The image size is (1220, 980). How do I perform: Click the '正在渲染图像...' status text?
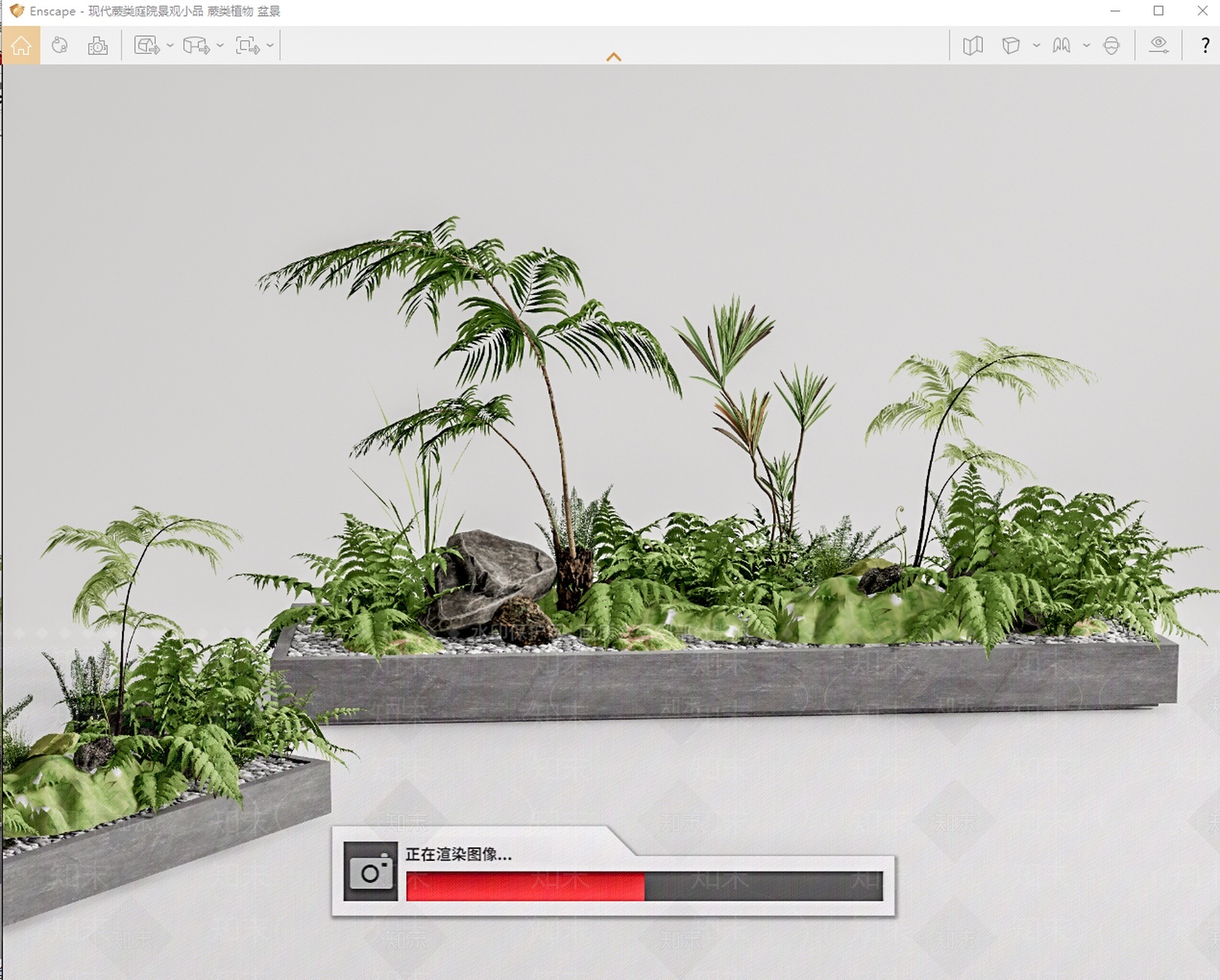(x=458, y=854)
